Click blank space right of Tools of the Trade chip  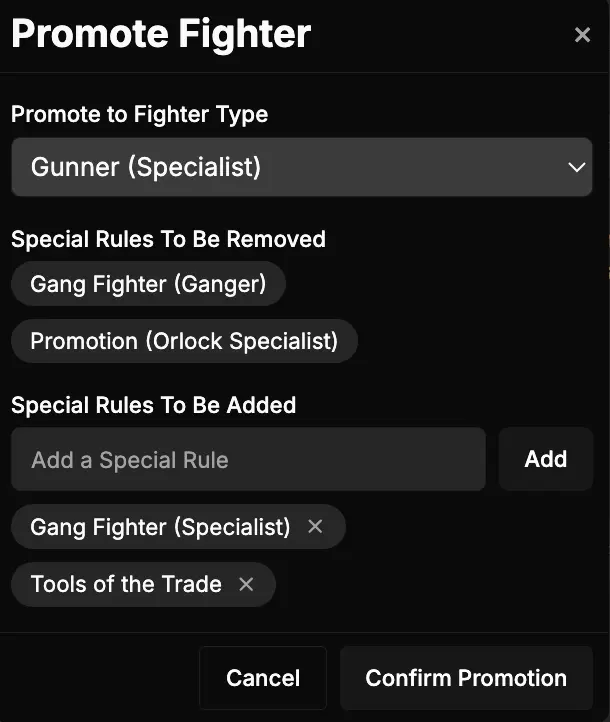tap(430, 584)
